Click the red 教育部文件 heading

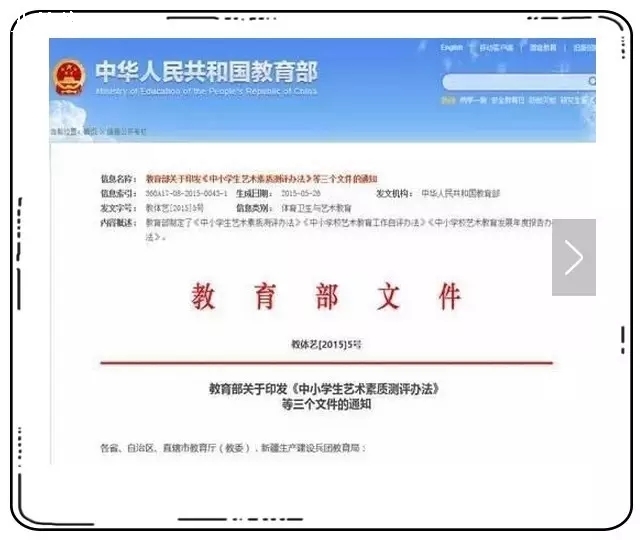[326, 296]
